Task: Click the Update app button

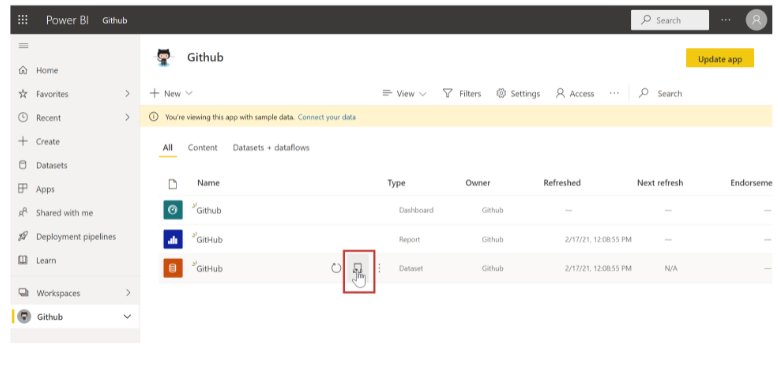Action: pos(720,58)
